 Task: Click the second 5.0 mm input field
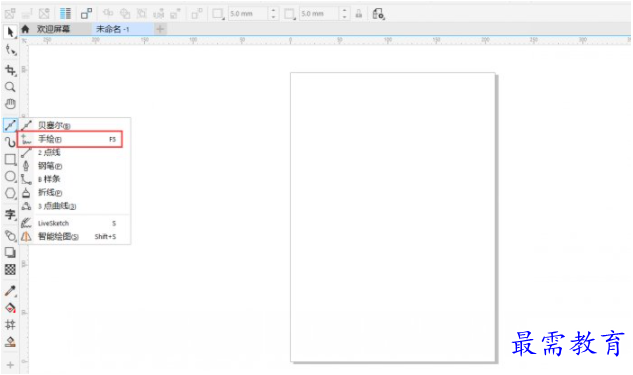pos(319,14)
